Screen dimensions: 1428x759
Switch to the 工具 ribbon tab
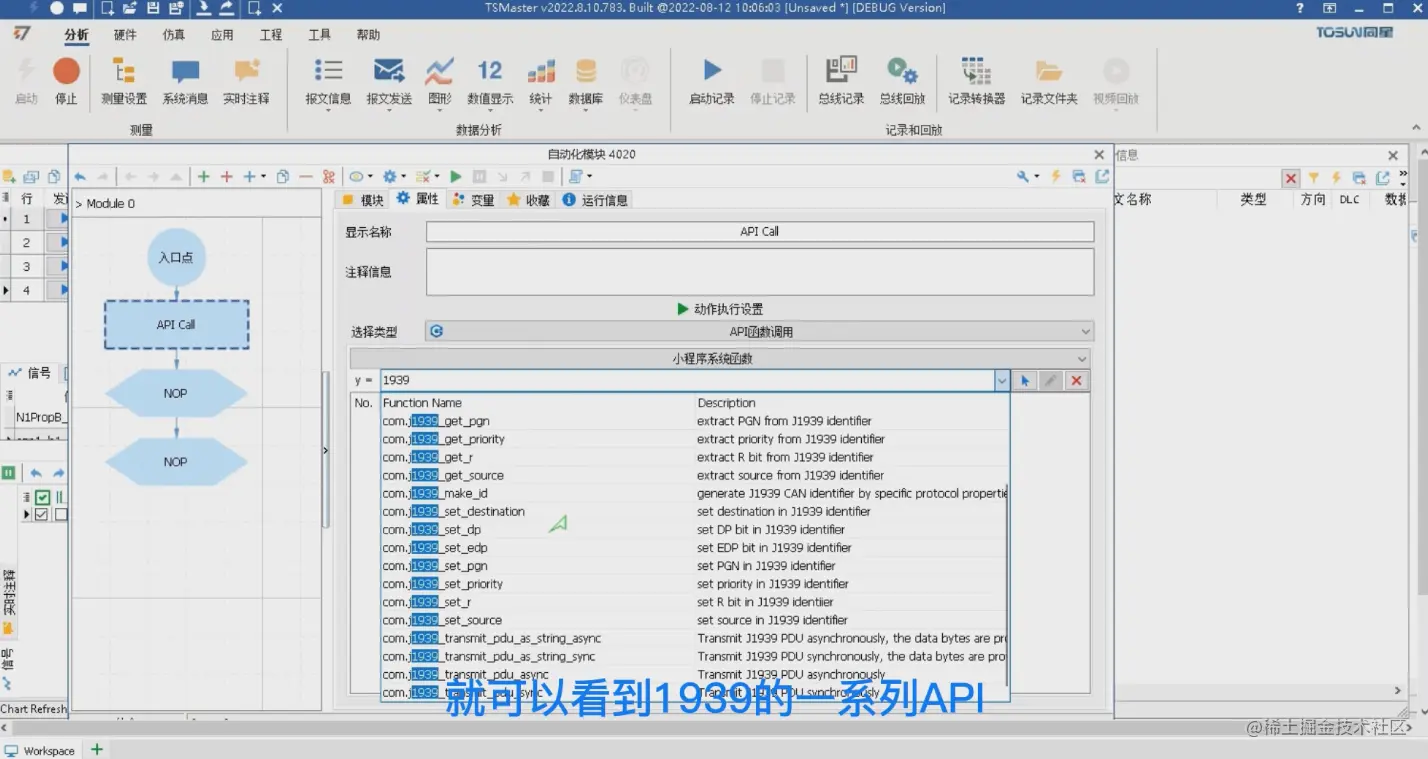tap(319, 35)
